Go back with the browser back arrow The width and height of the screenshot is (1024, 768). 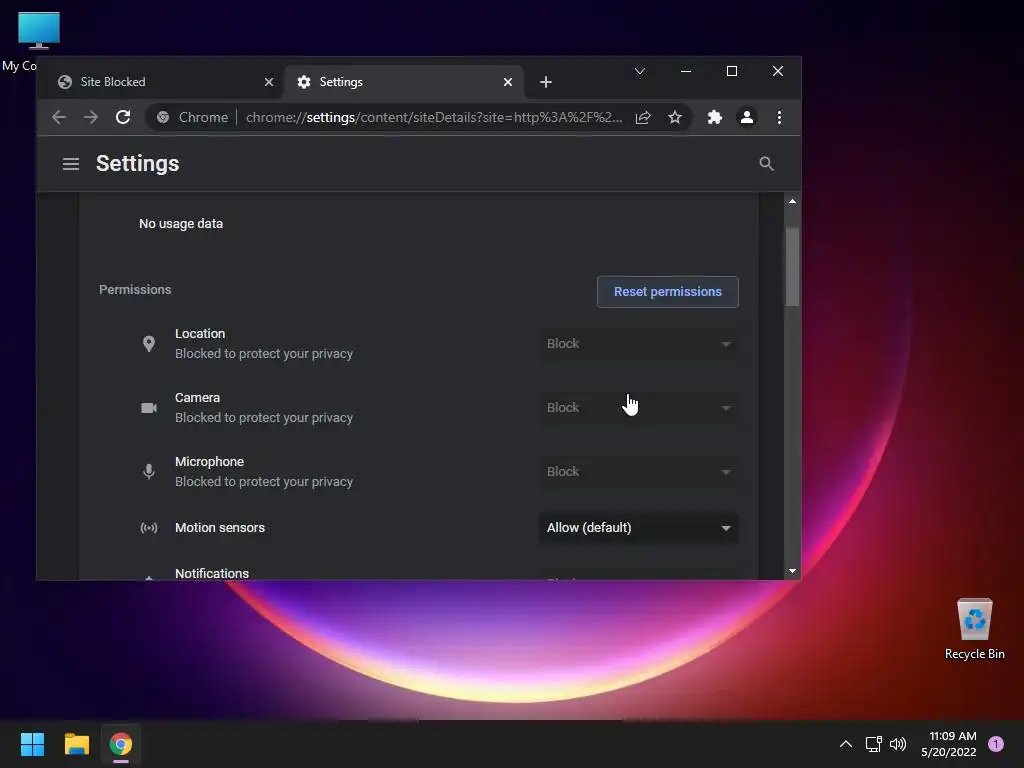59,118
